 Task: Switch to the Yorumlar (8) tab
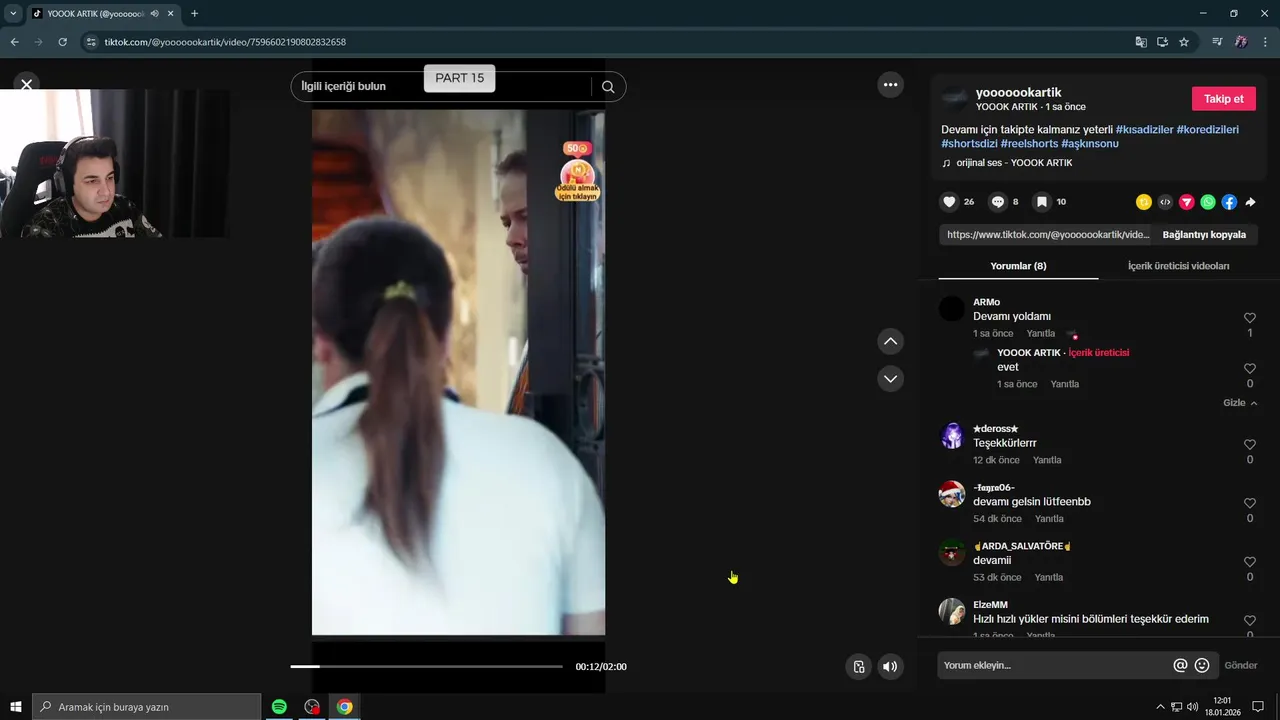[x=1018, y=266]
